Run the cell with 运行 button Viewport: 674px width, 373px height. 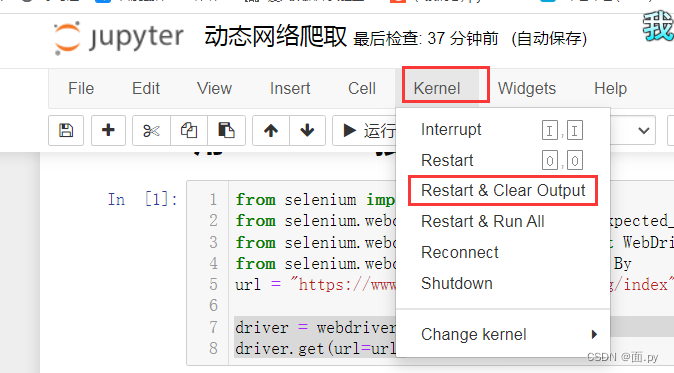[365, 130]
